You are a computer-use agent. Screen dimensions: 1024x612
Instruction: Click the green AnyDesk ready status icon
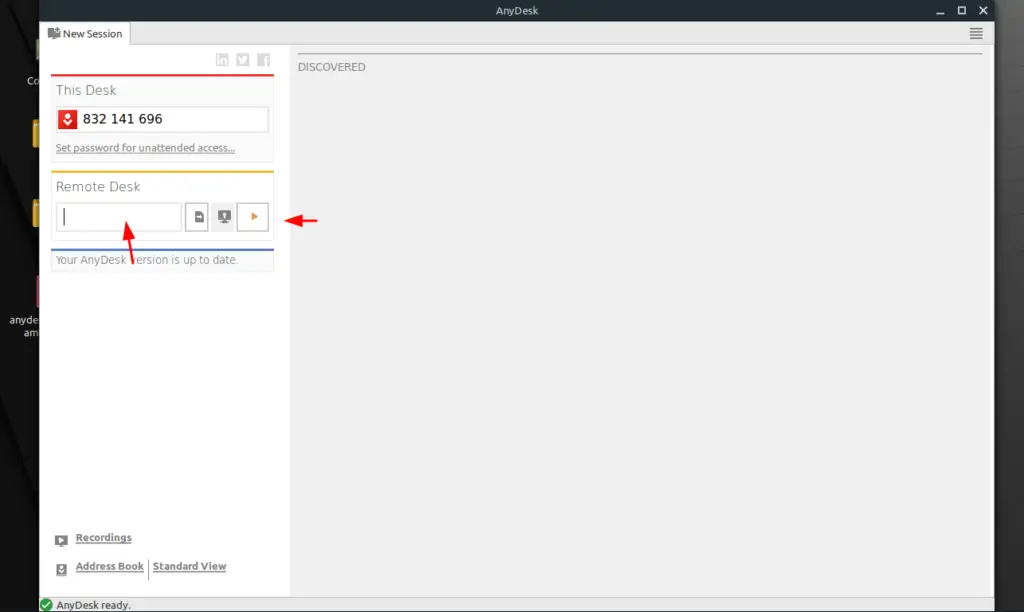point(46,605)
